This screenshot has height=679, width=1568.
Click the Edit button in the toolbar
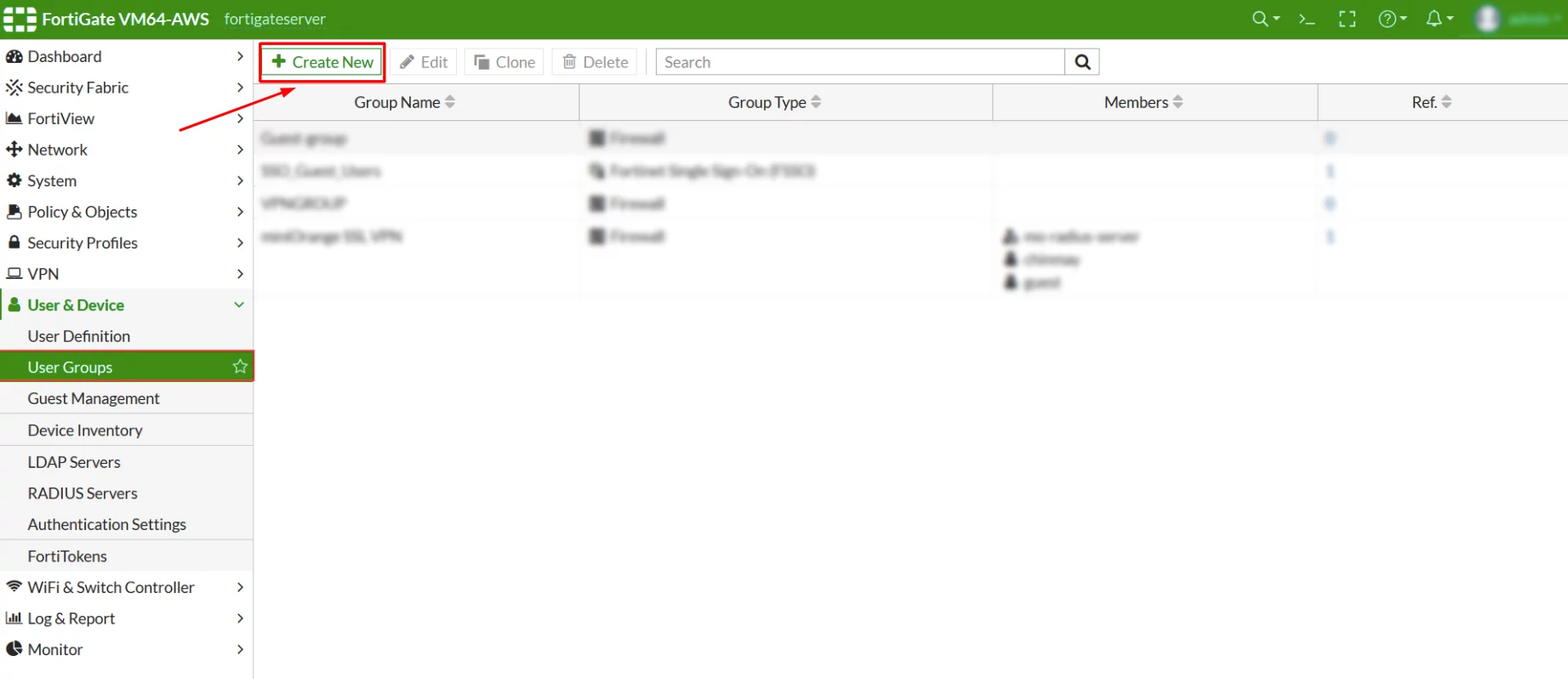click(x=424, y=62)
